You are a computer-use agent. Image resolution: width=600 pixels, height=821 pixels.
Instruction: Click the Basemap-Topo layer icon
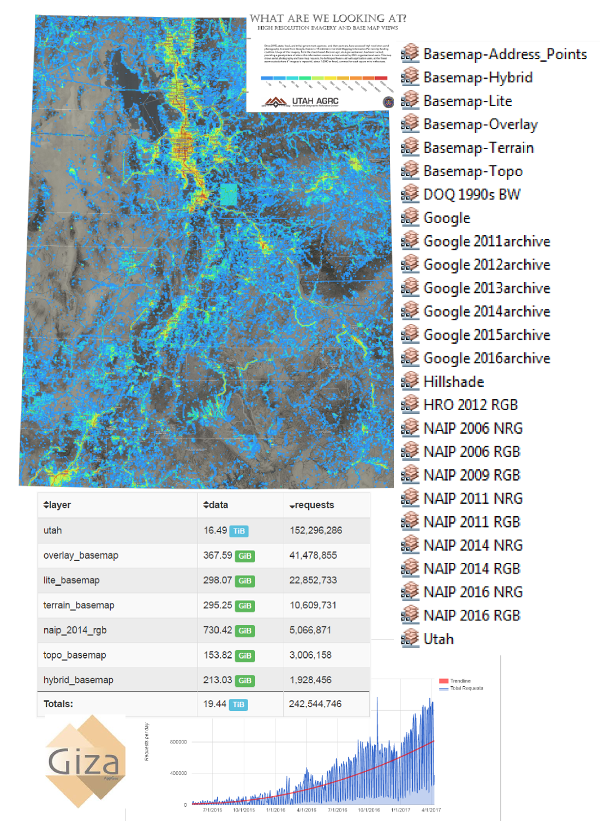(x=410, y=171)
